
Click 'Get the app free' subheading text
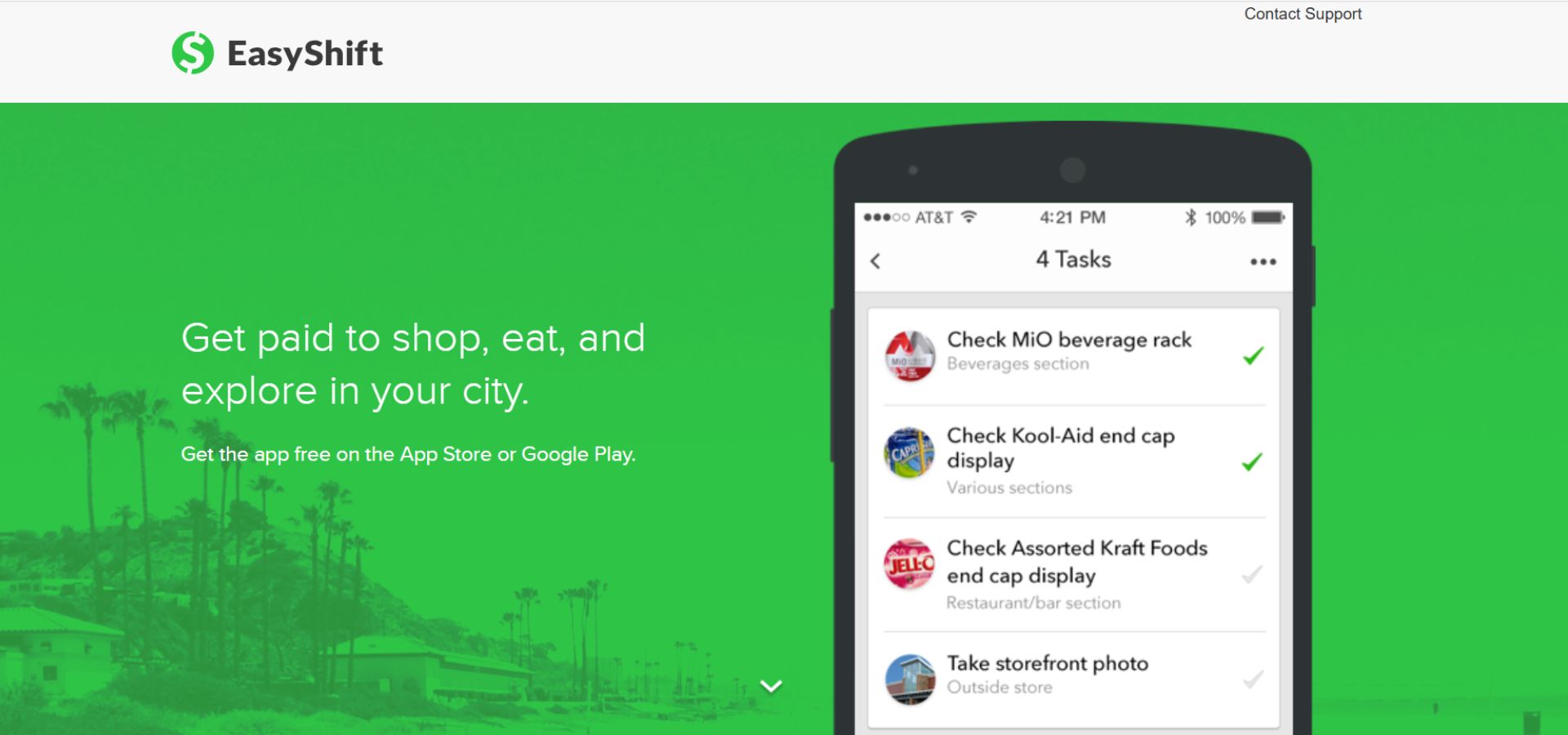pos(408,454)
